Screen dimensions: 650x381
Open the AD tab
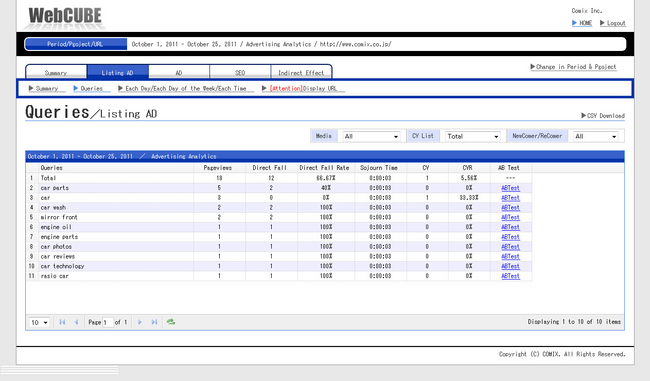tap(179, 72)
